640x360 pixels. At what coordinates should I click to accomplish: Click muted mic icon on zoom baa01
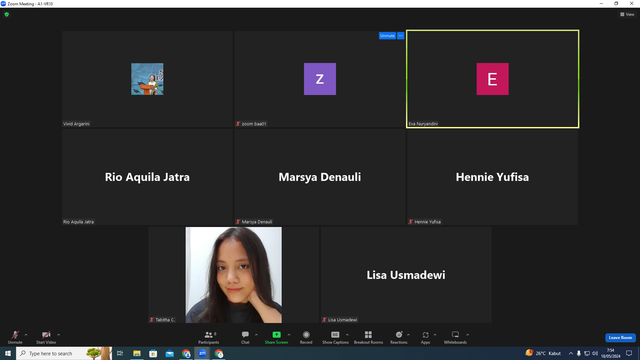coord(238,124)
